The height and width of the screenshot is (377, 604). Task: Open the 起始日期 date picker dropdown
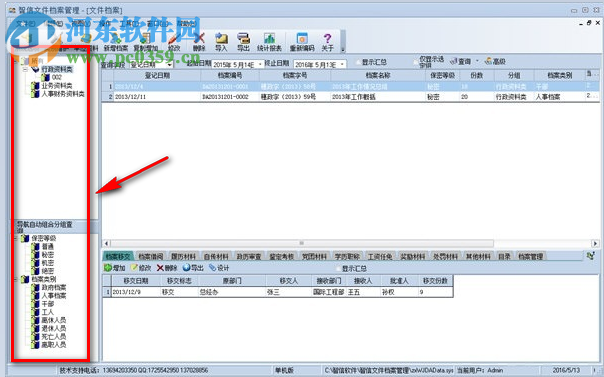[x=260, y=64]
